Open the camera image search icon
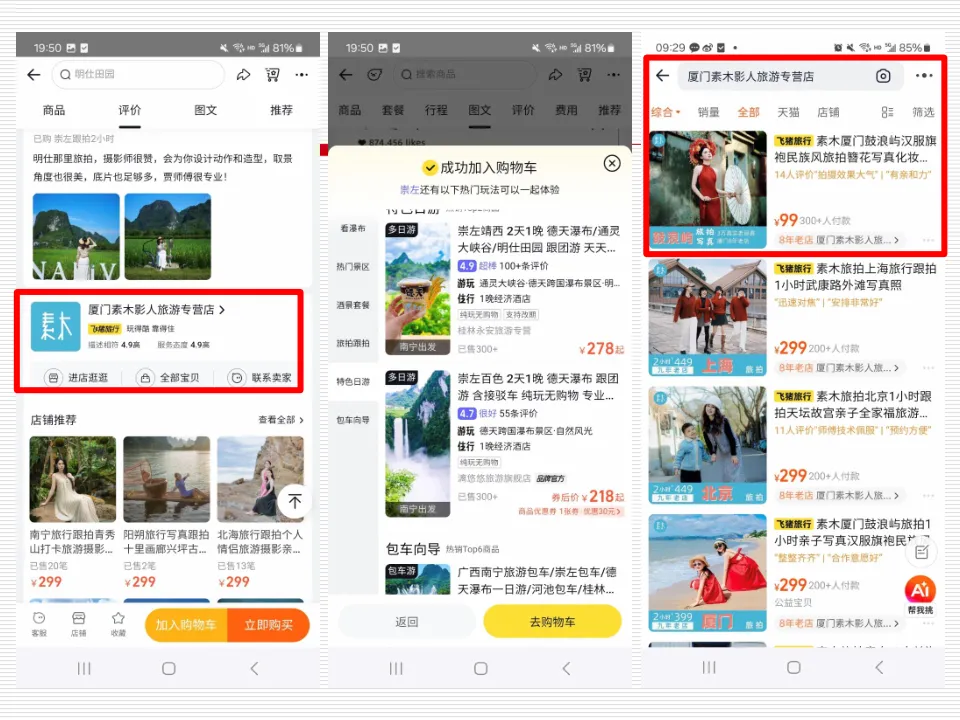 [884, 76]
